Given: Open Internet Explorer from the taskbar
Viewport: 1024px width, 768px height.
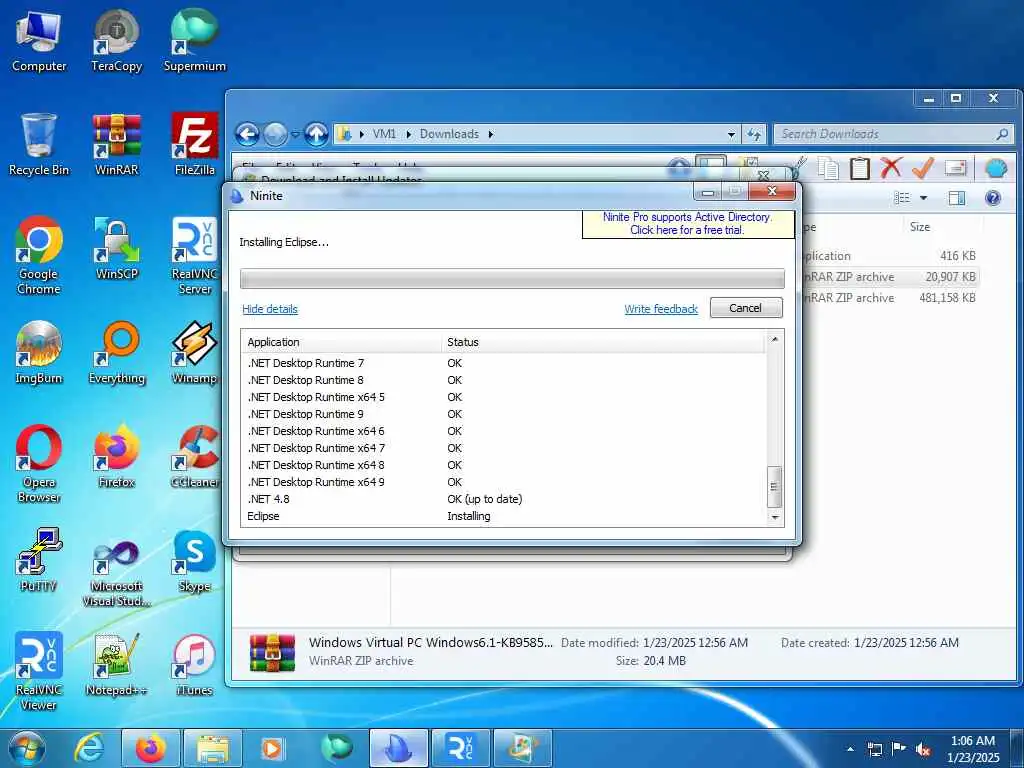Looking at the screenshot, I should (x=88, y=748).
